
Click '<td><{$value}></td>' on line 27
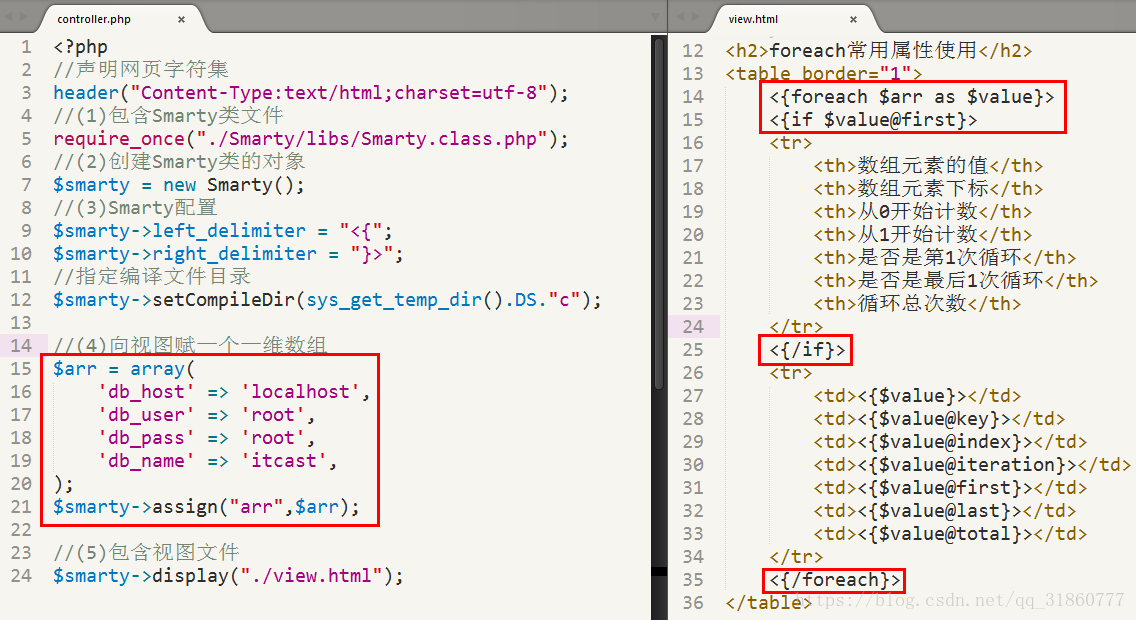[x=917, y=396]
